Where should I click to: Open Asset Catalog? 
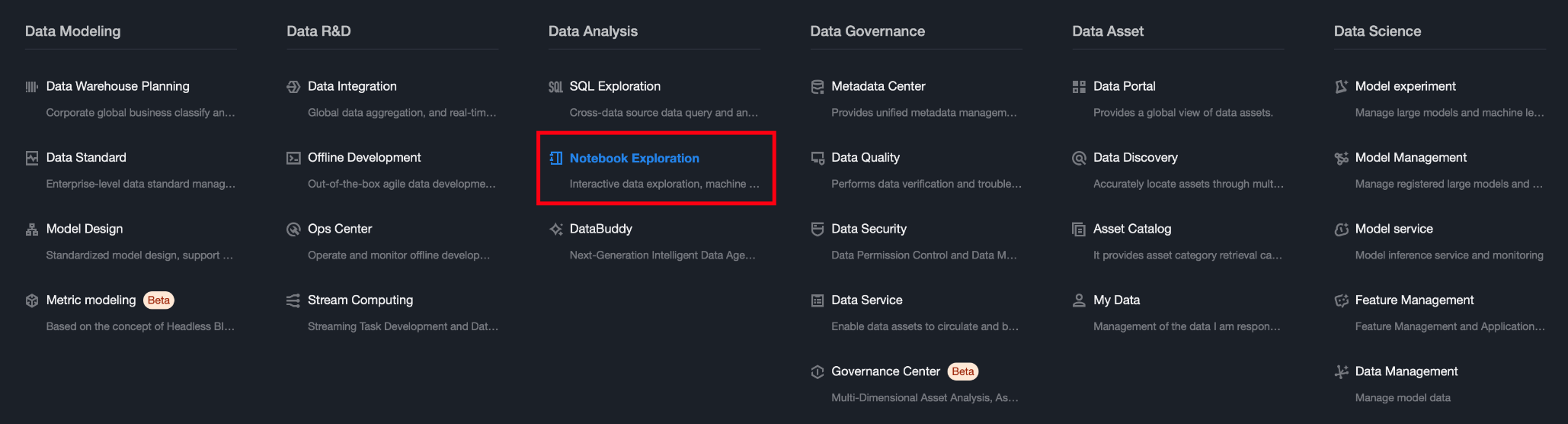point(1131,229)
